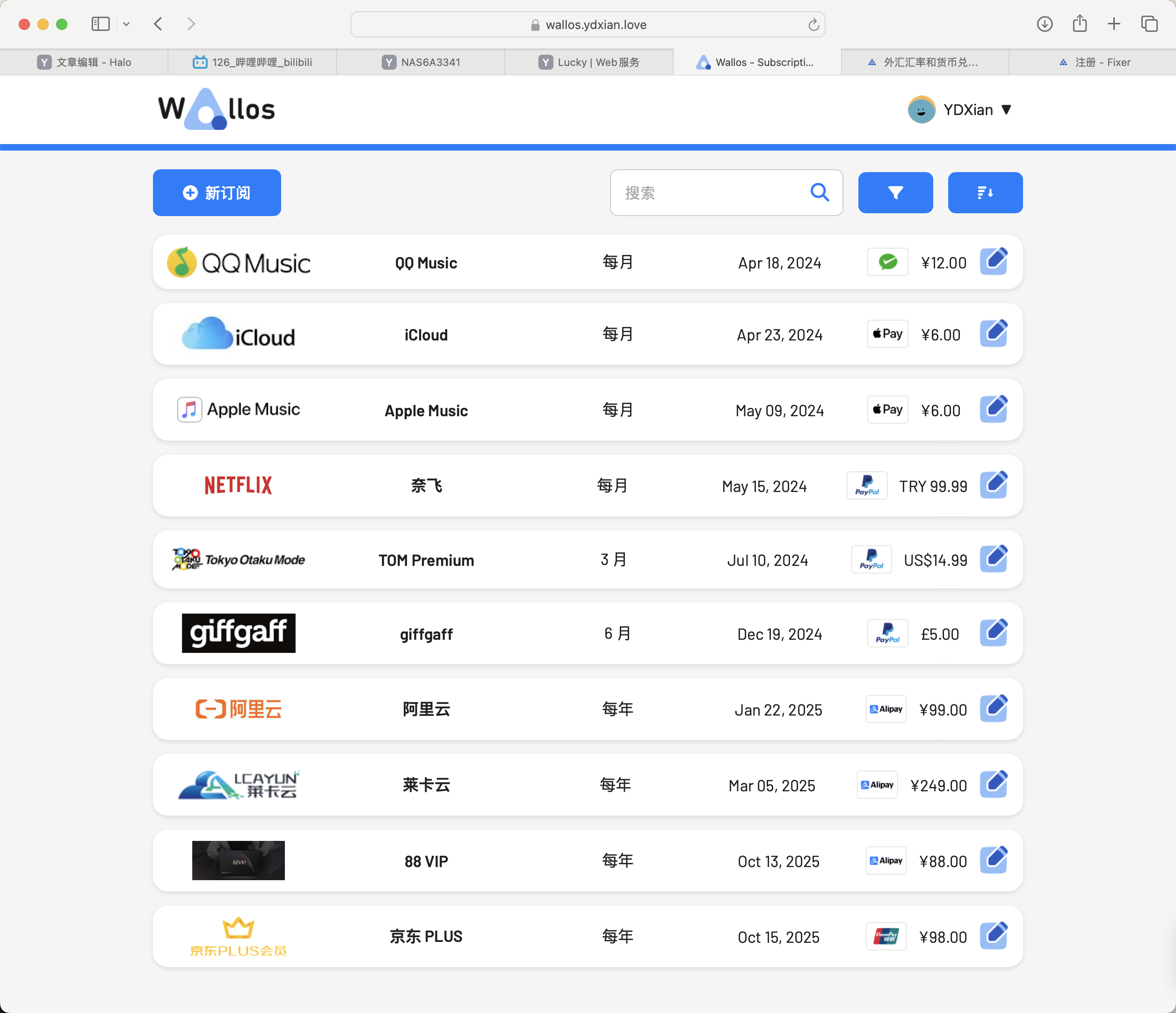Click the UnionPay icon in 京东 PLUS row

(886, 936)
